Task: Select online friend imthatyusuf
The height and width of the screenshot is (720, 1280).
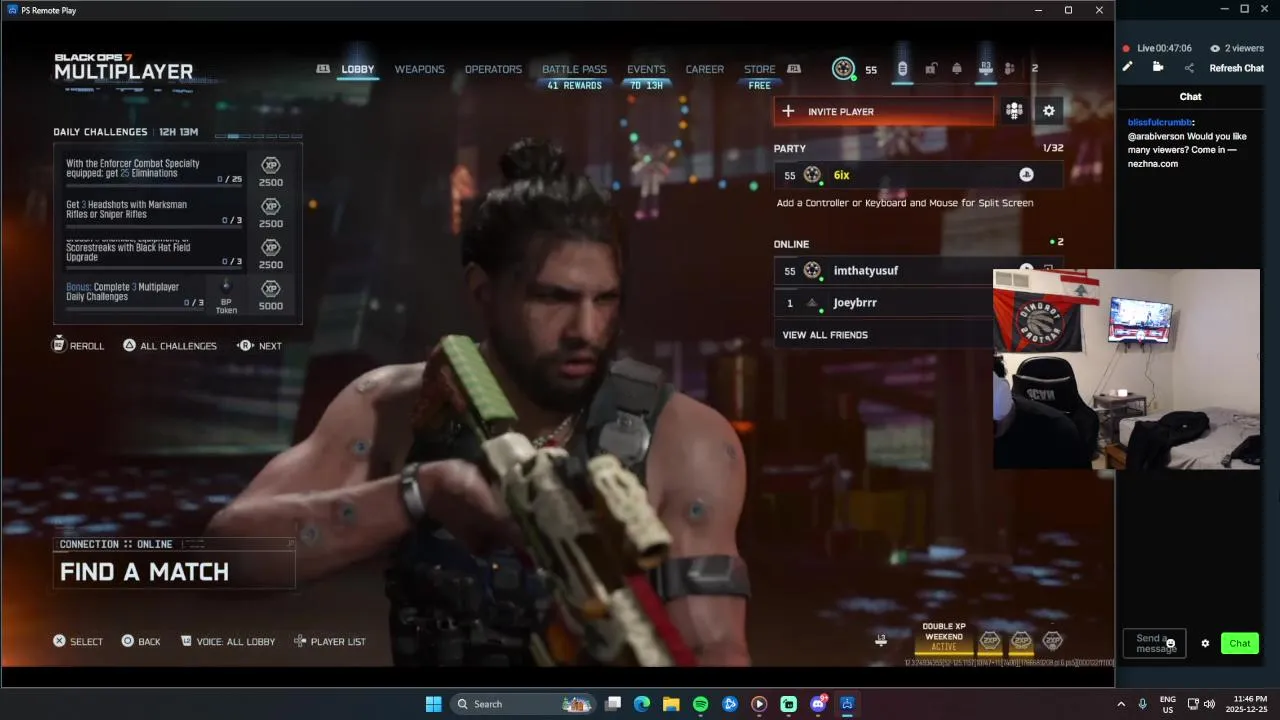Action: pos(883,270)
